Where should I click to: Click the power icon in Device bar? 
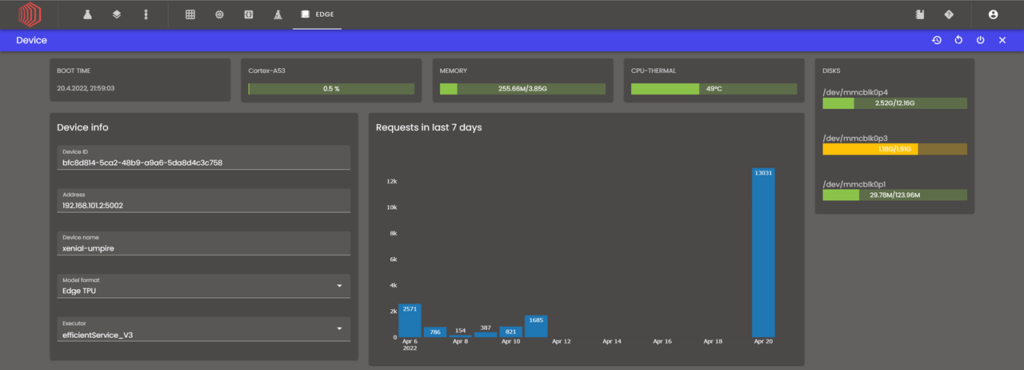(x=980, y=40)
